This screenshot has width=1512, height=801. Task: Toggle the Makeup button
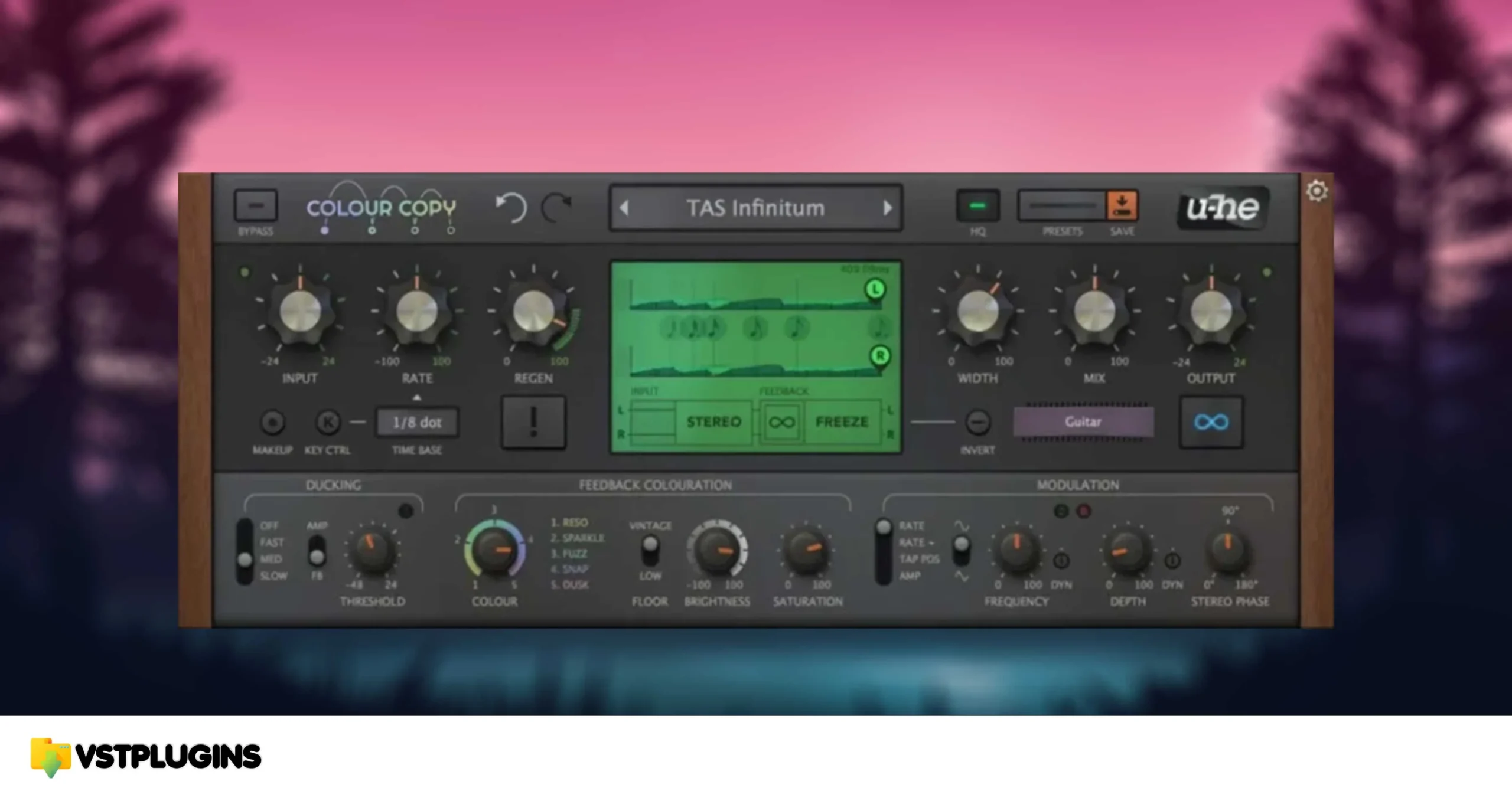(272, 423)
